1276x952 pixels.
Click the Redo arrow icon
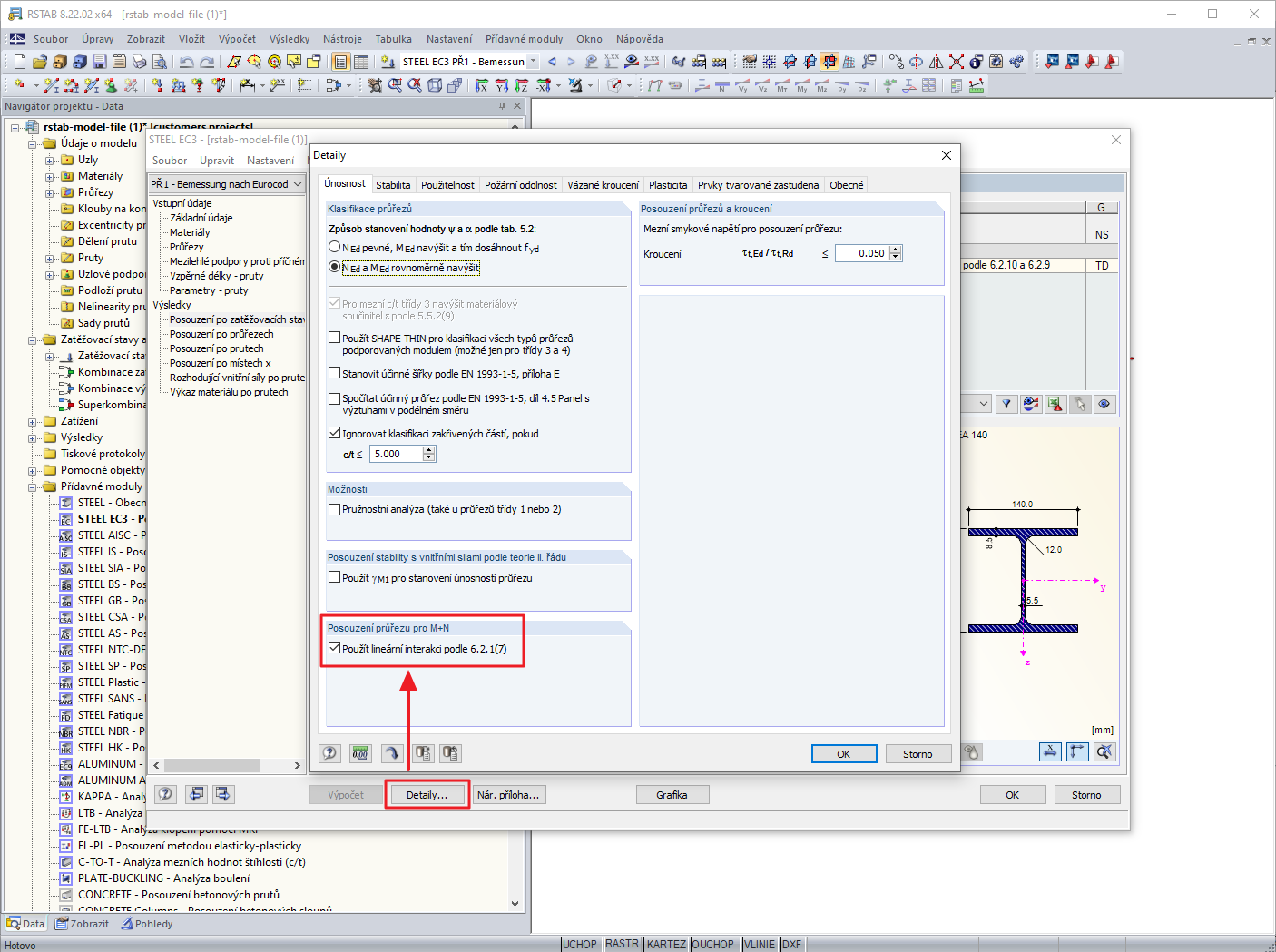pyautogui.click(x=207, y=62)
